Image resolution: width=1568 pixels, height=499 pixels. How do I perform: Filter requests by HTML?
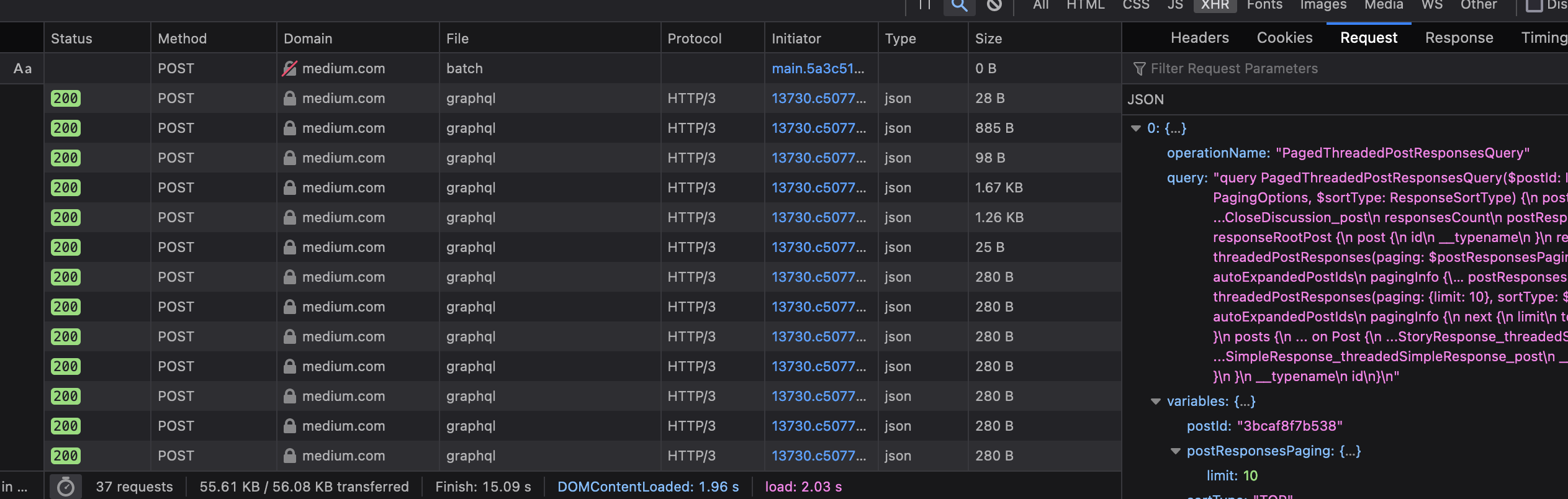[x=1086, y=5]
